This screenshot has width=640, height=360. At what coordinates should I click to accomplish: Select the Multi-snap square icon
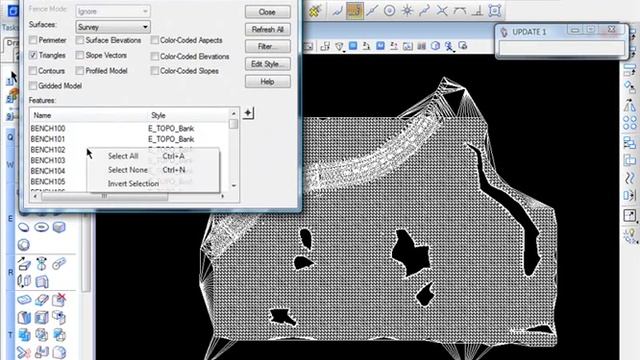pyautogui.click(x=495, y=11)
